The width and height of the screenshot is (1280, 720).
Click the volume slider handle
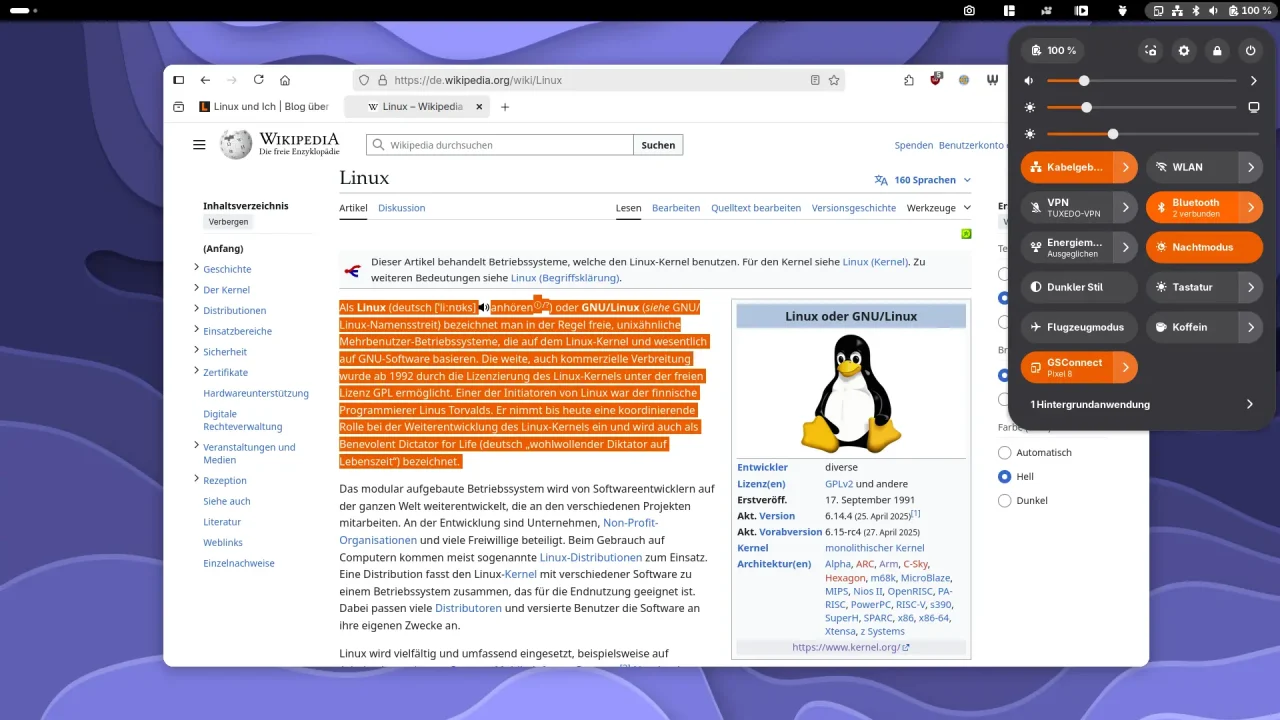tap(1084, 81)
